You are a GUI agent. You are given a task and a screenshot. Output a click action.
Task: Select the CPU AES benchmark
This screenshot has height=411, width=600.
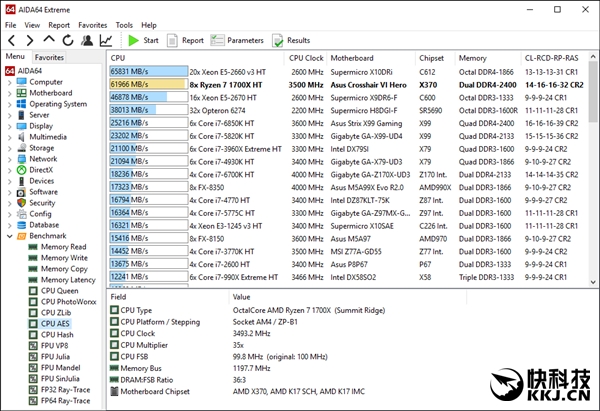pyautogui.click(x=49, y=324)
